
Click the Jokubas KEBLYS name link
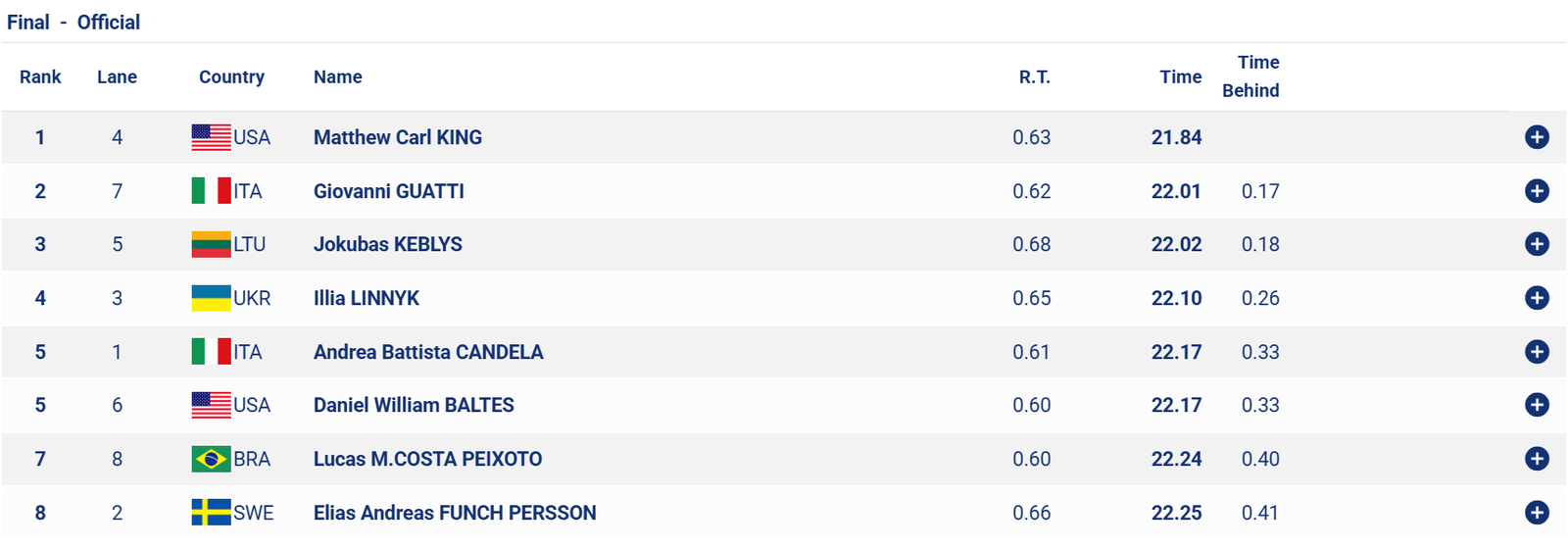coord(387,244)
